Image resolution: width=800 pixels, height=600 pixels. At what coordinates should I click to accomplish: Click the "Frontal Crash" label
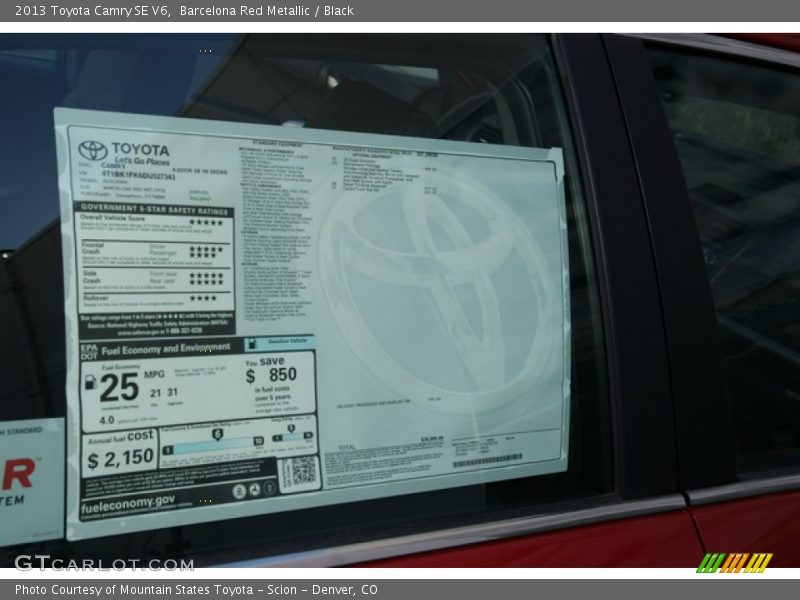92,248
